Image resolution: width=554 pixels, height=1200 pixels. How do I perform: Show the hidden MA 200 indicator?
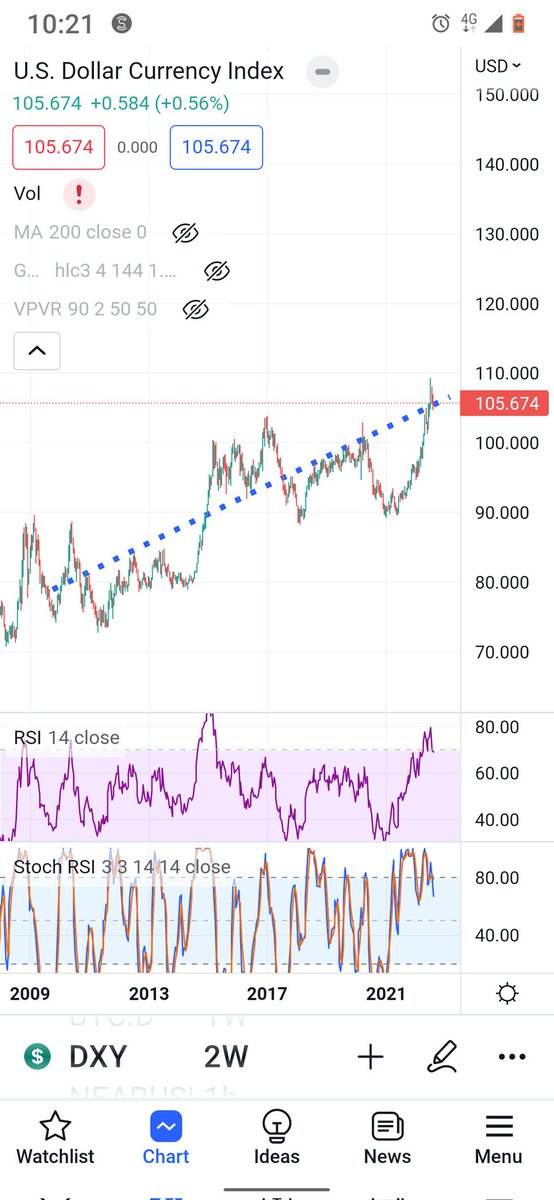click(185, 233)
